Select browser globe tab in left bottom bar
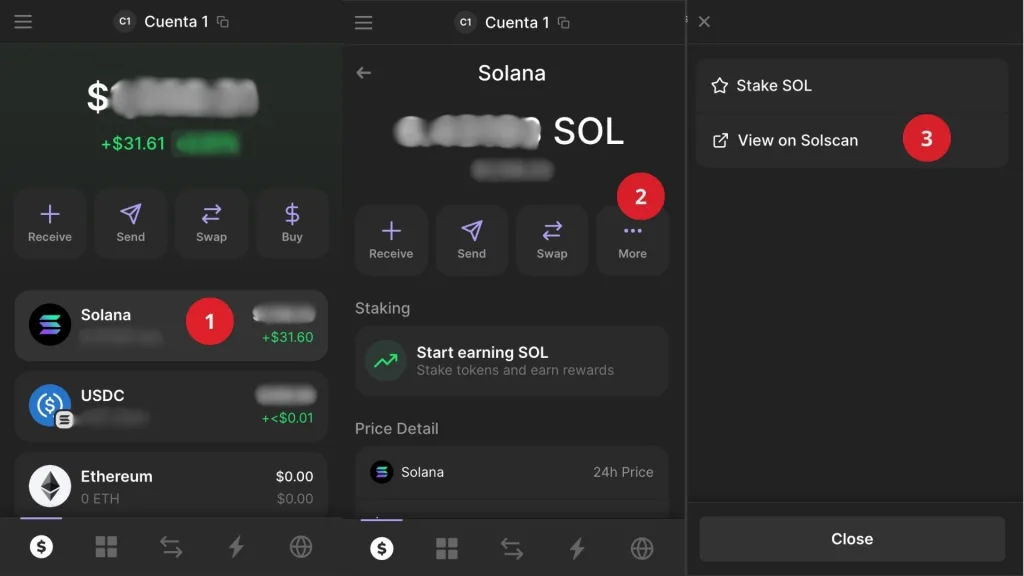Image resolution: width=1024 pixels, height=576 pixels. point(301,547)
